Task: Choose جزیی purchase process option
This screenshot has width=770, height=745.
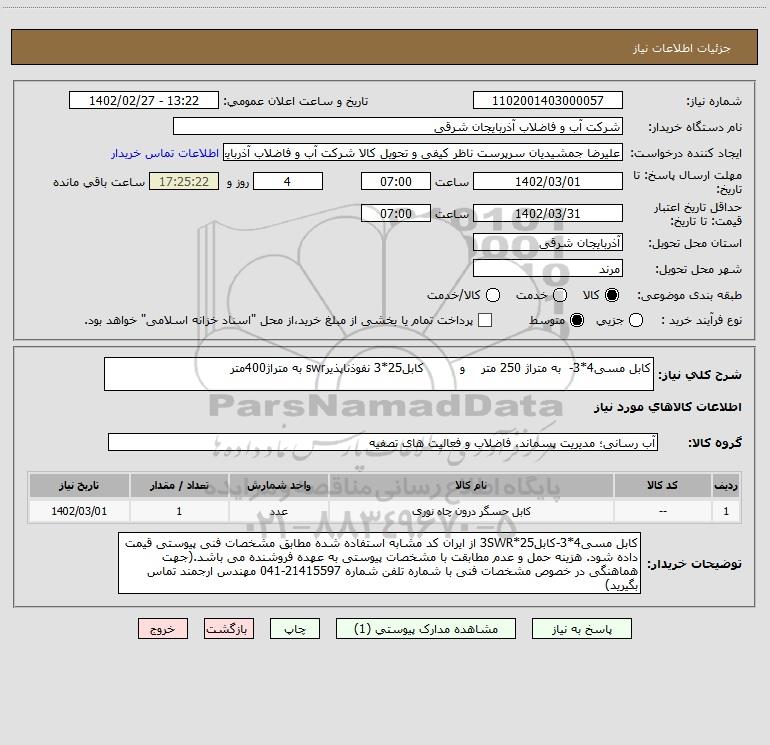Action: click(x=635, y=321)
